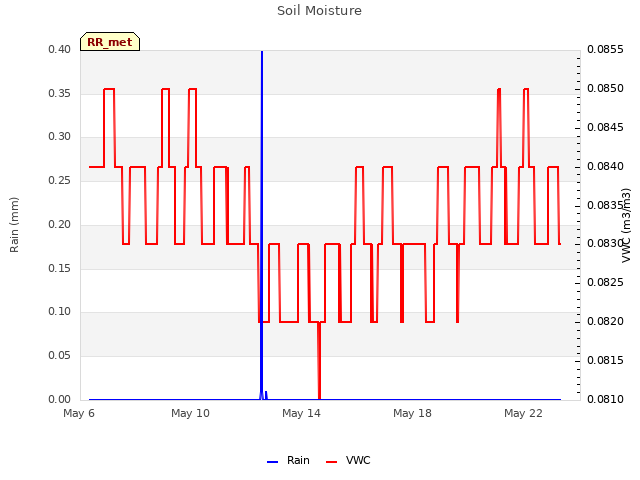Click the Rain legend entry
Viewport: 640px width, 480px height.
click(288, 460)
